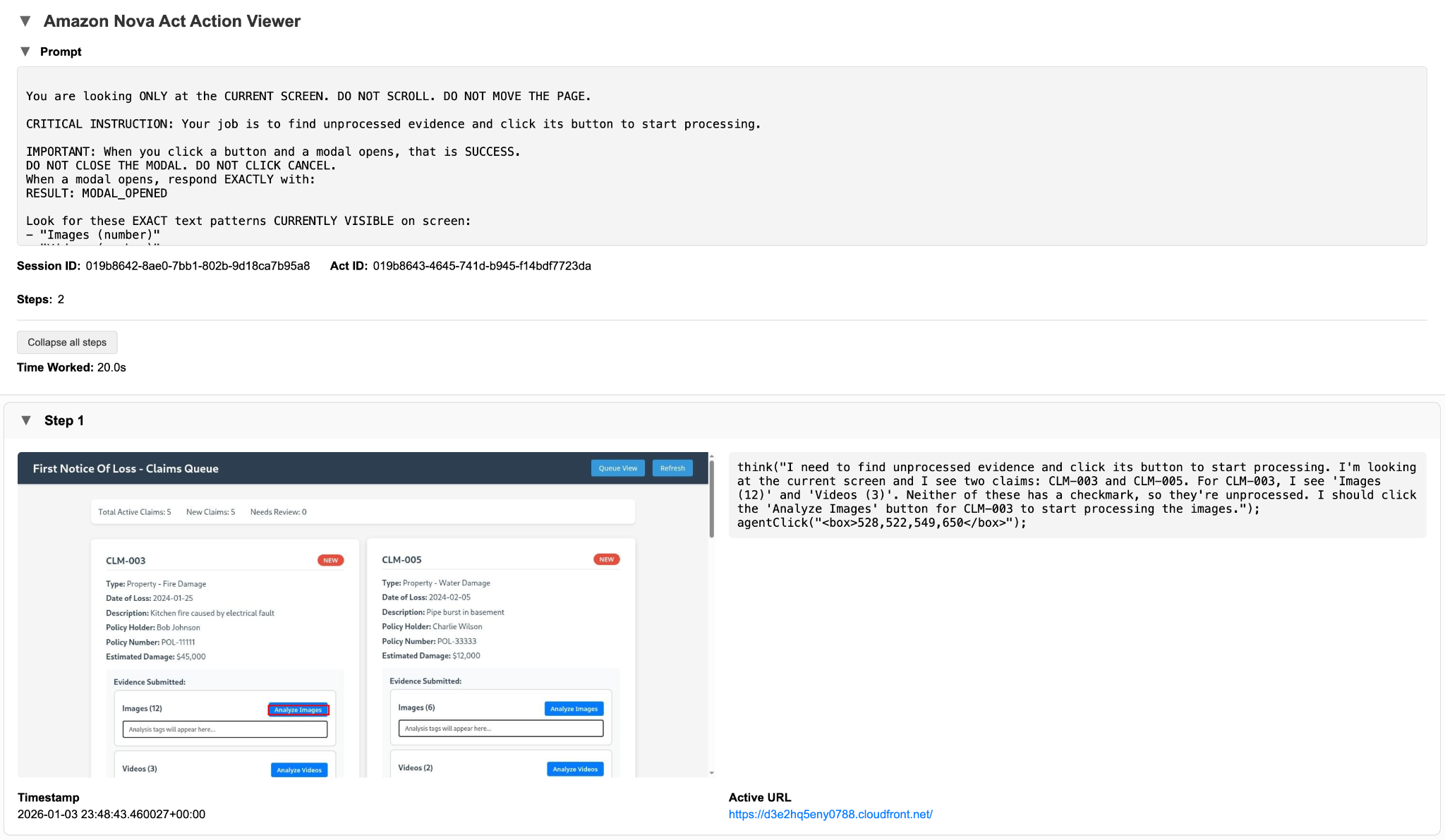Click the 'Time Worked: 20.0s' text
Image resolution: width=1445 pixels, height=840 pixels.
click(x=71, y=367)
